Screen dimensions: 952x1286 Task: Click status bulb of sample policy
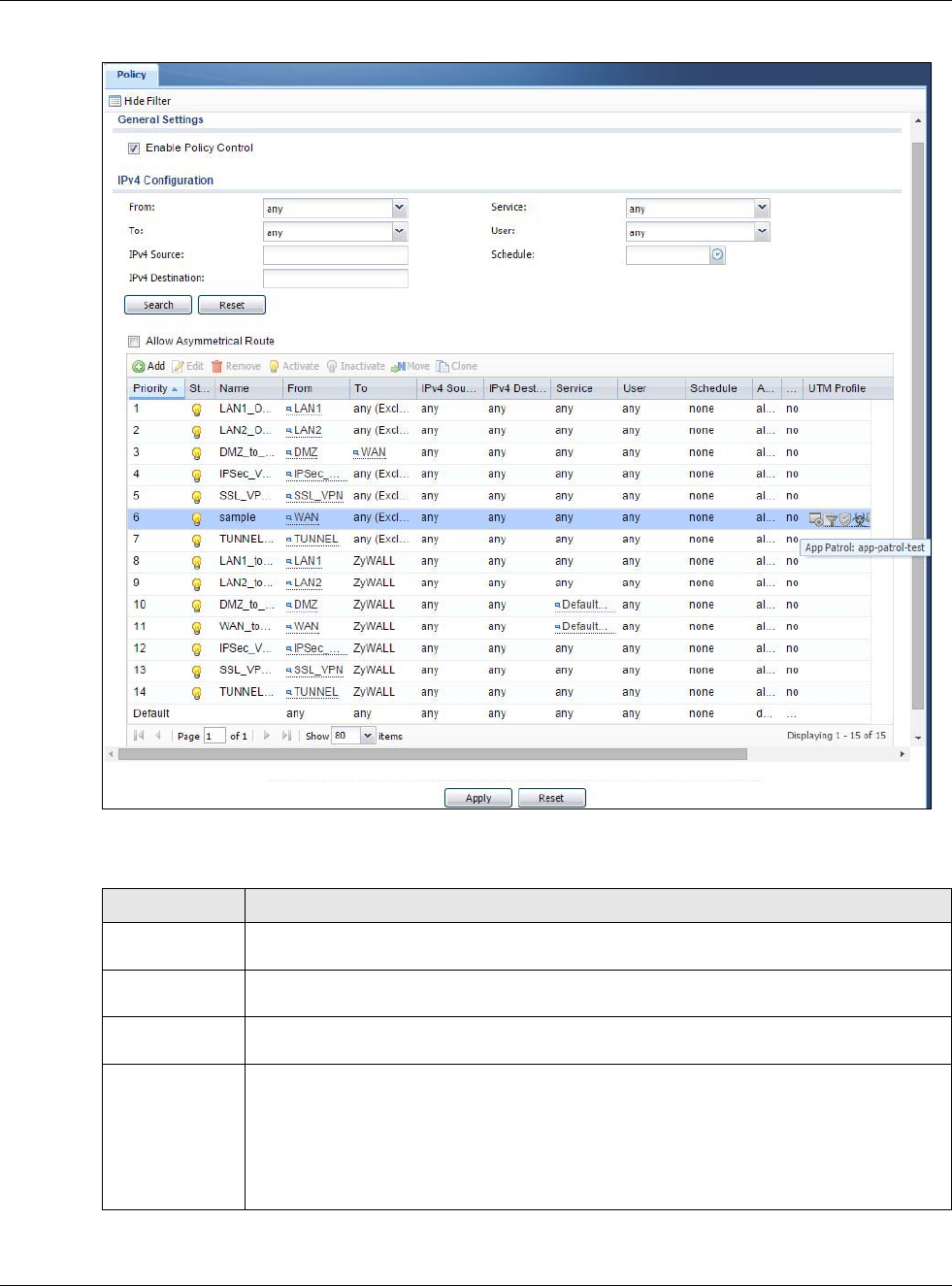click(197, 518)
